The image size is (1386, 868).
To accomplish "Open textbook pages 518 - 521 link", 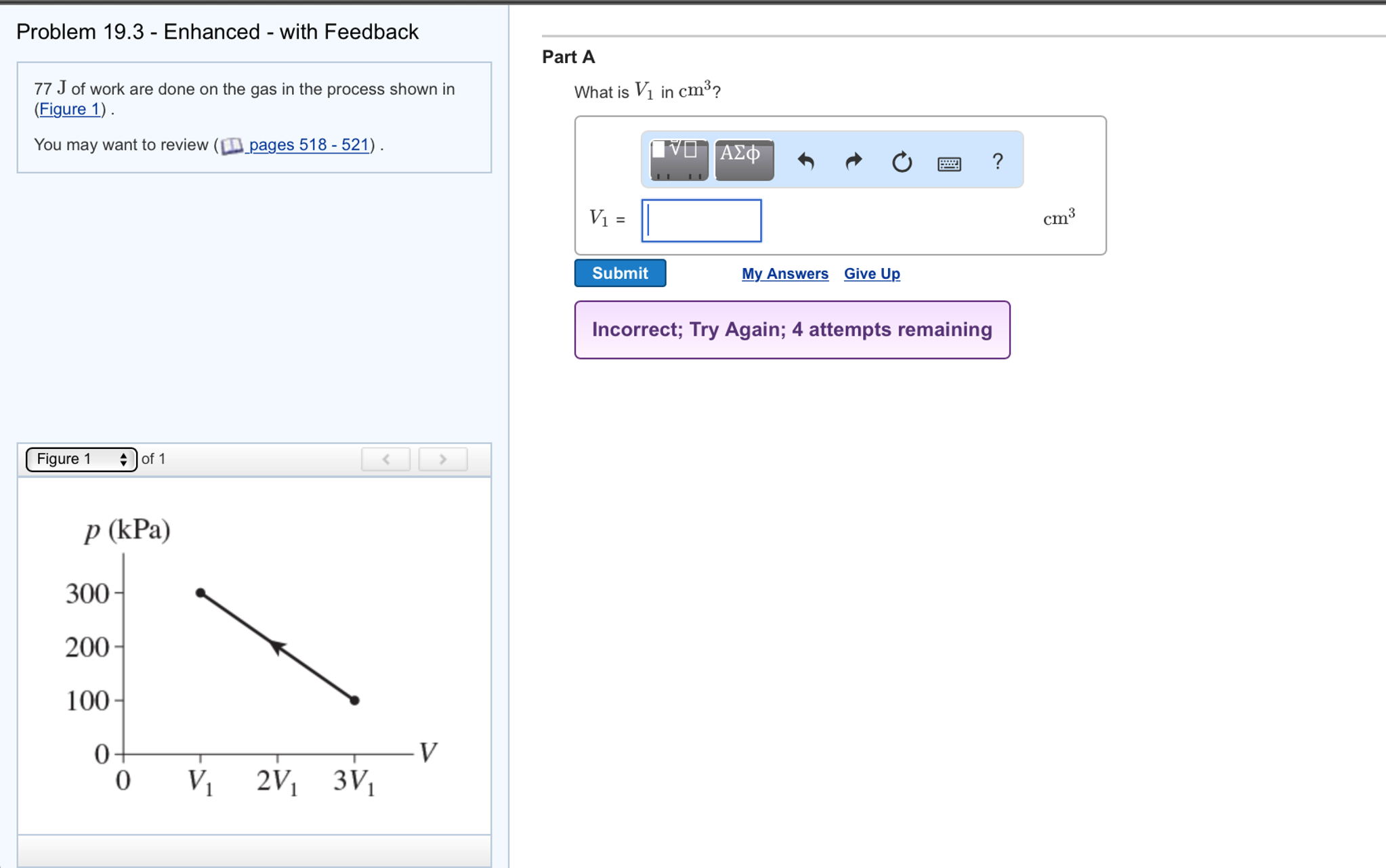I will pos(308,145).
